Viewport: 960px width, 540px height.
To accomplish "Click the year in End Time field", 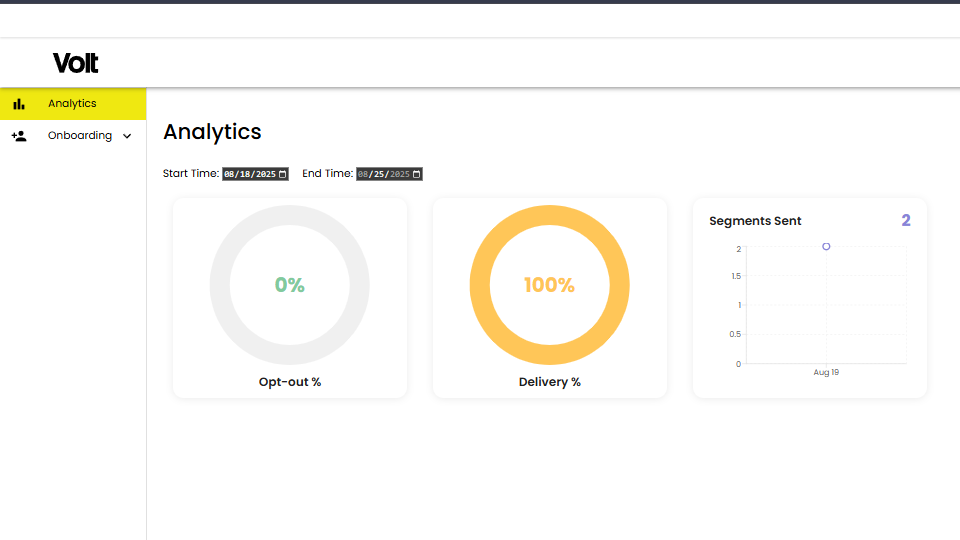I will (x=399, y=174).
